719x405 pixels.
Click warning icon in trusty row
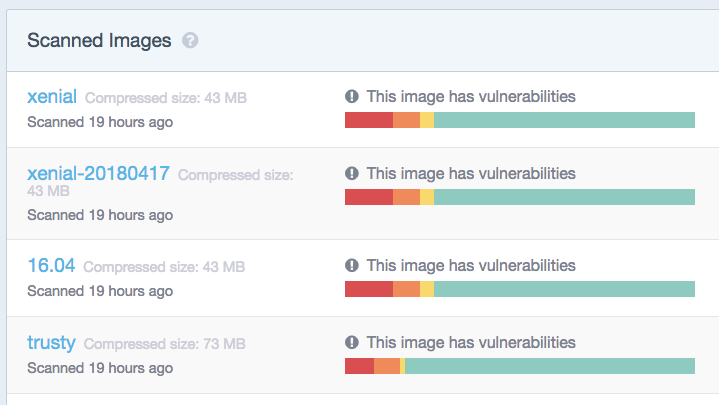352,342
